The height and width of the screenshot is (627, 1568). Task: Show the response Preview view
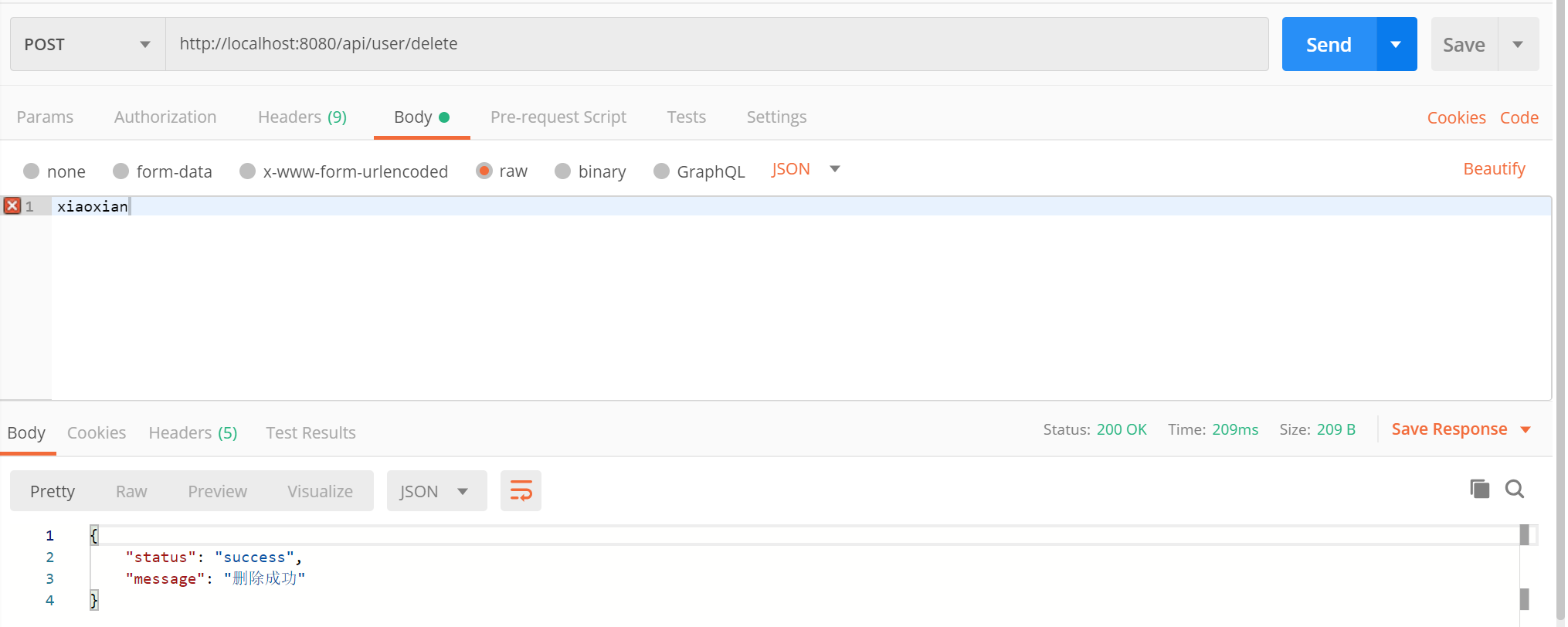point(217,491)
